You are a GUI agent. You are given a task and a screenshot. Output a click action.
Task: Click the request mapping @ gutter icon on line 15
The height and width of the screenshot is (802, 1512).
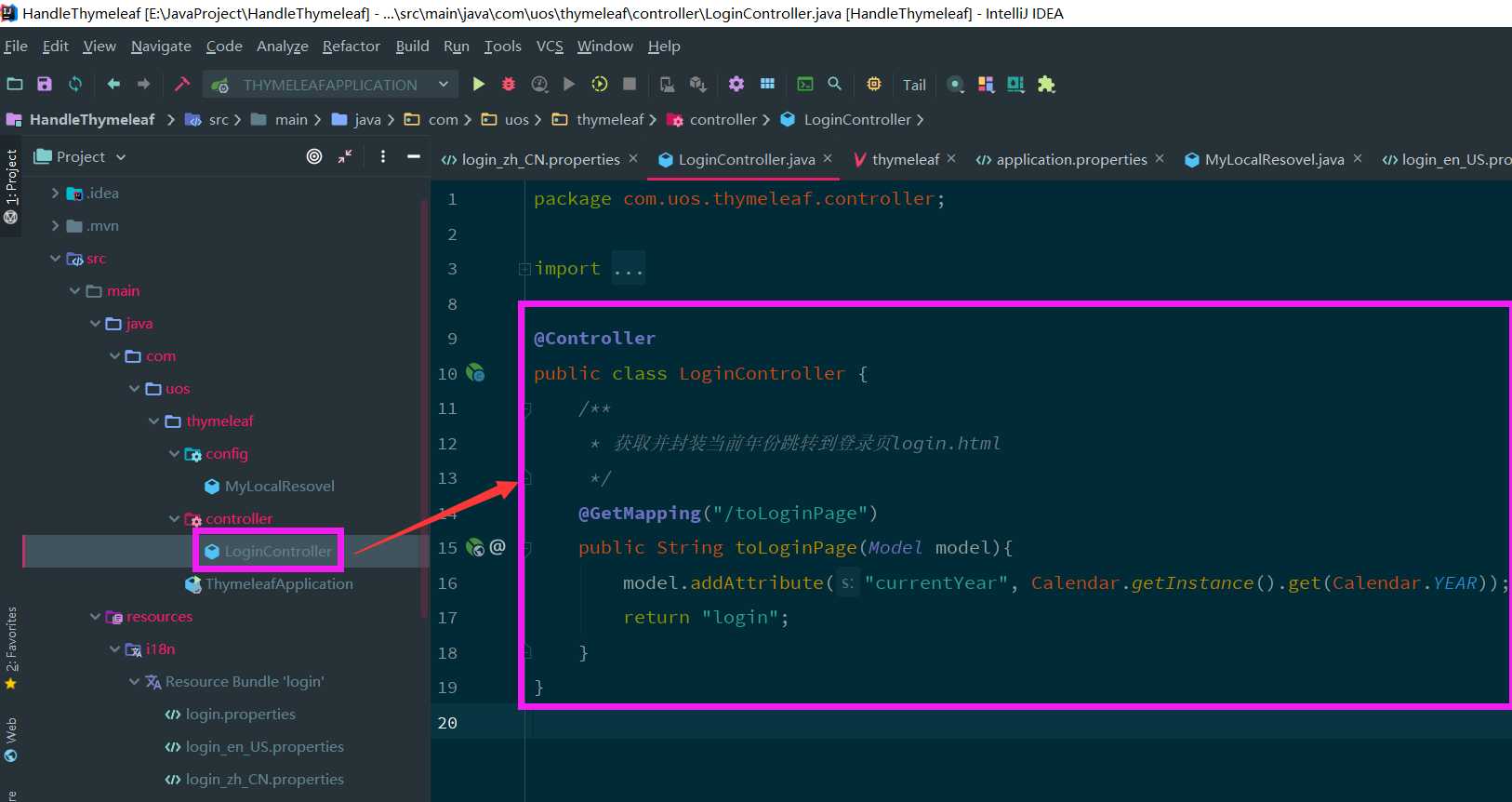[497, 547]
